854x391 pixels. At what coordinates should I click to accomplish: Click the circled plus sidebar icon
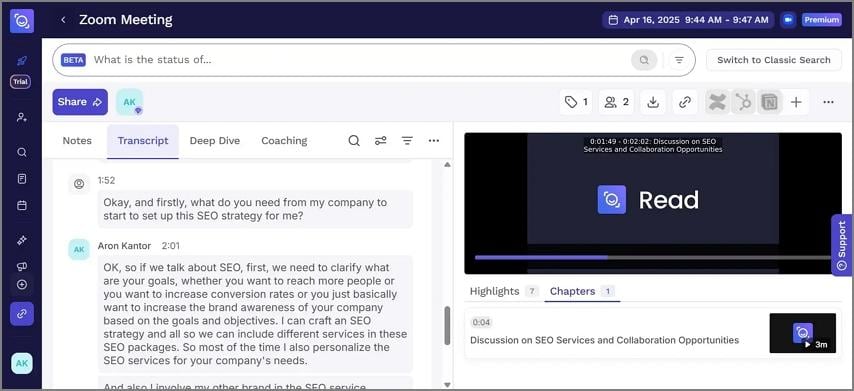tap(22, 284)
